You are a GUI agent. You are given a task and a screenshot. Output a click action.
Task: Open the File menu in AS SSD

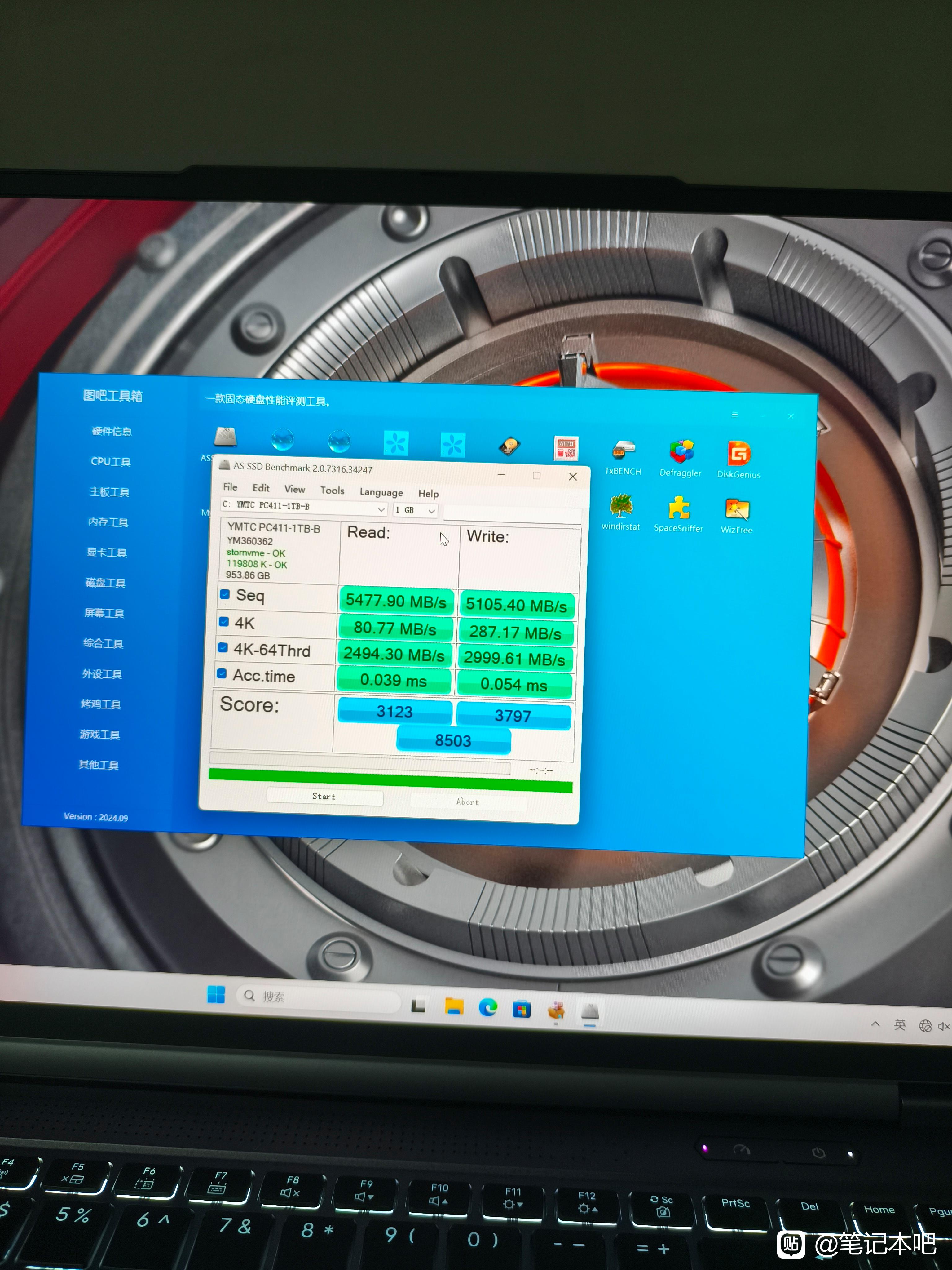[230, 487]
